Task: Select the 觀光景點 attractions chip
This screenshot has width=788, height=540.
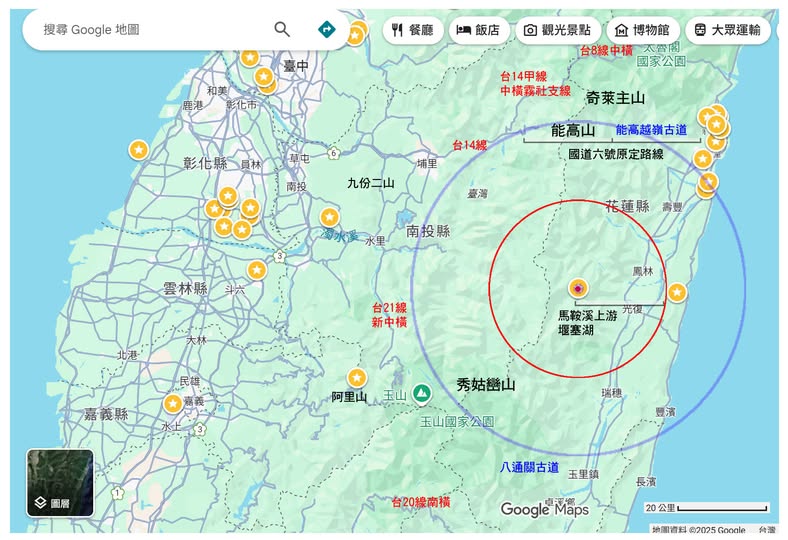Action: coord(559,30)
